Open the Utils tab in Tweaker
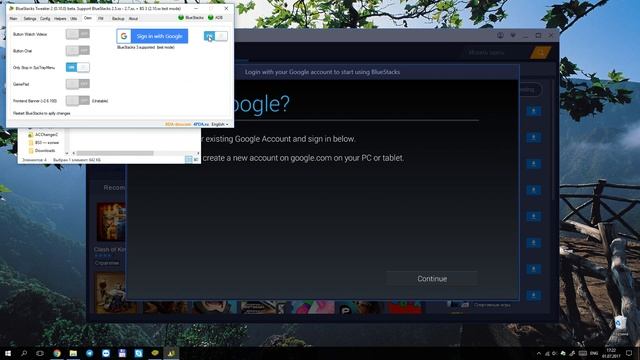 [73, 18]
